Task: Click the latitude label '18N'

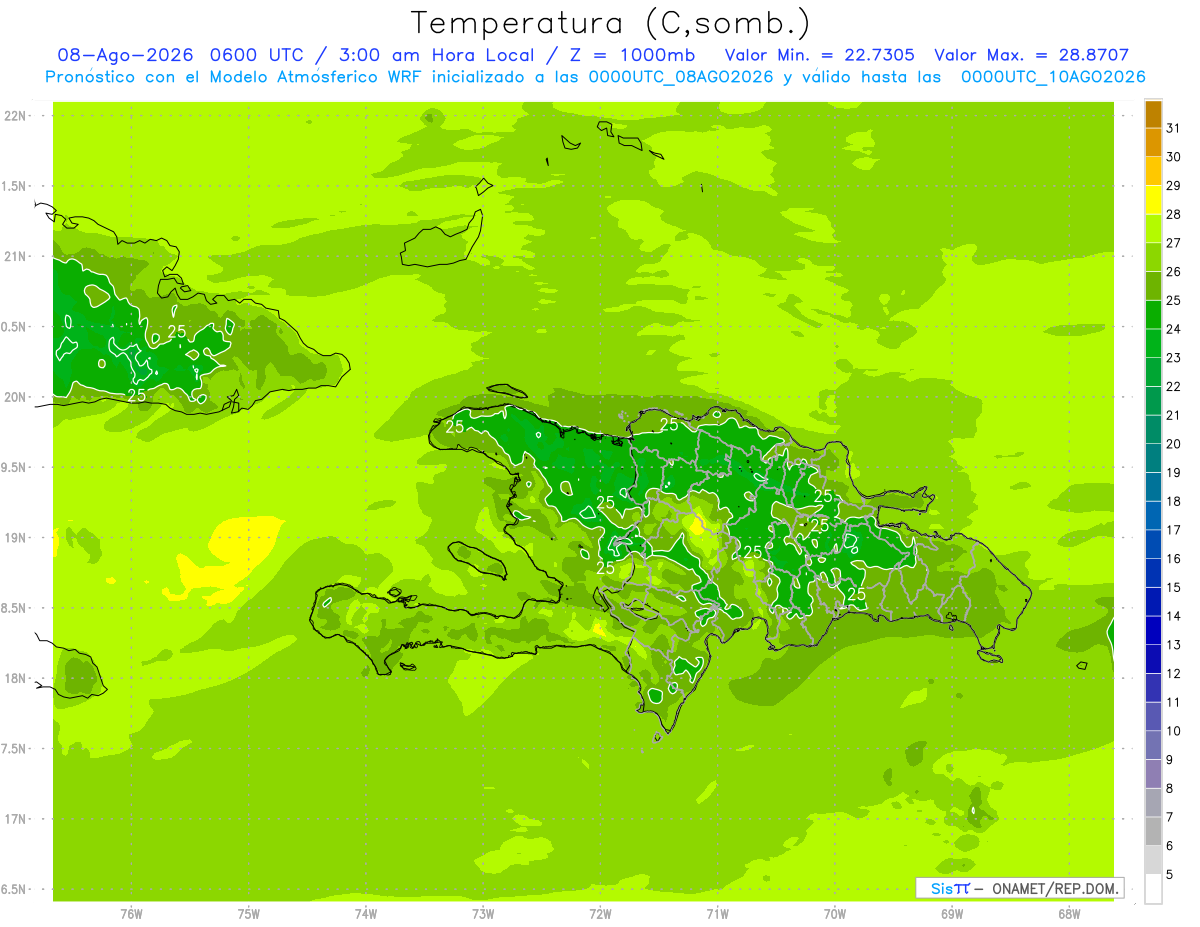Action: pyautogui.click(x=15, y=678)
